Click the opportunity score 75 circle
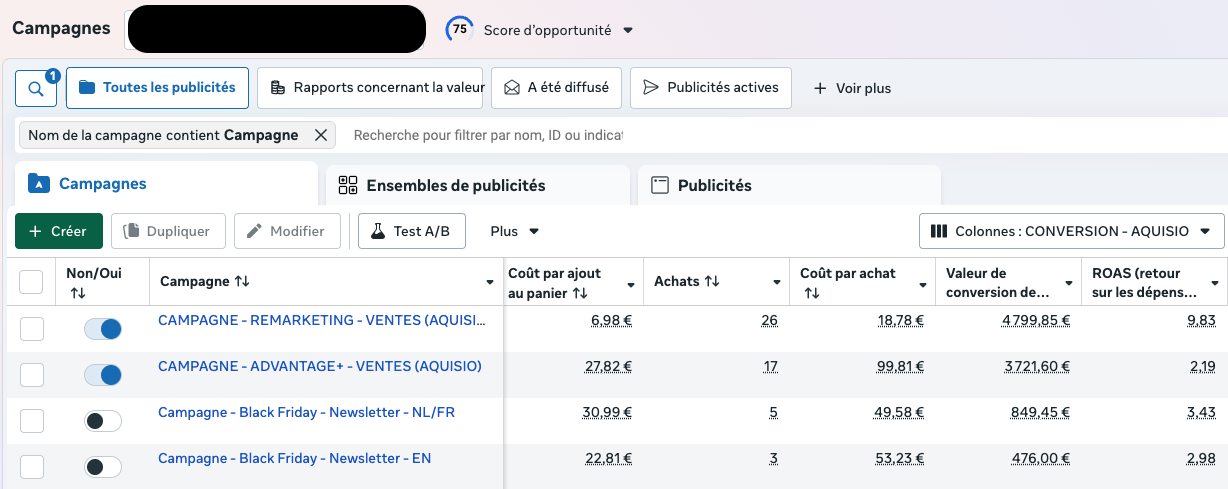Screen dimensions: 1228x489 pos(459,30)
